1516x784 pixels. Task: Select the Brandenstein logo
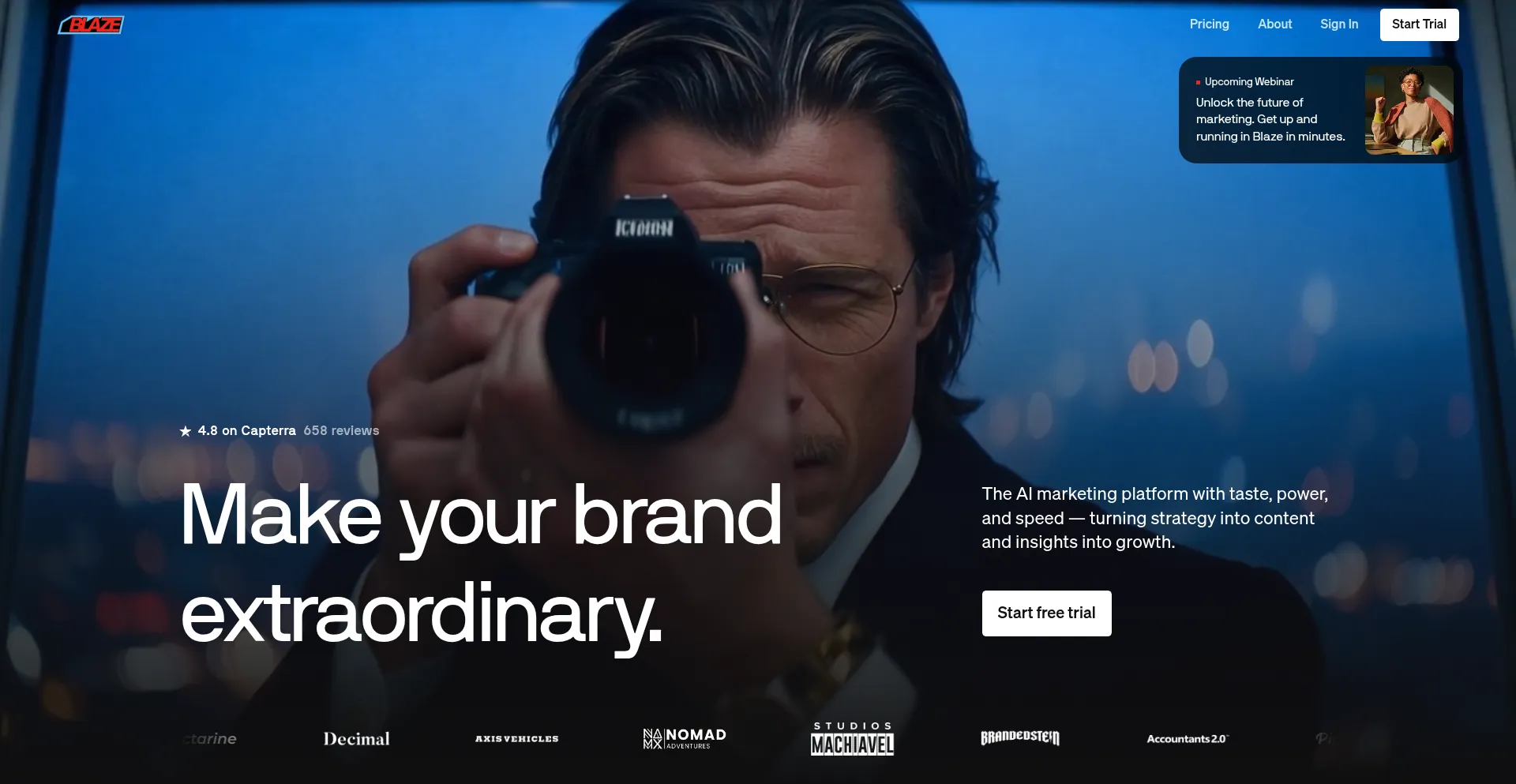click(x=1020, y=737)
